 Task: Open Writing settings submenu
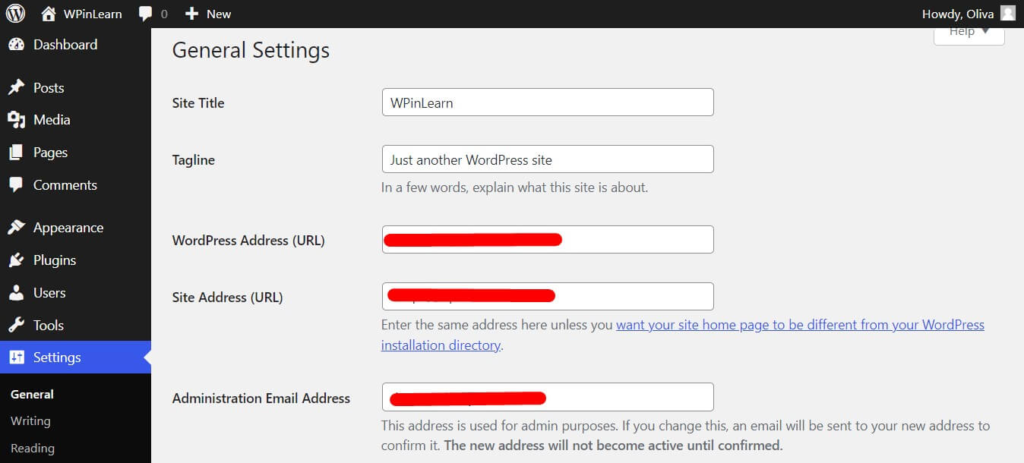pyautogui.click(x=30, y=421)
